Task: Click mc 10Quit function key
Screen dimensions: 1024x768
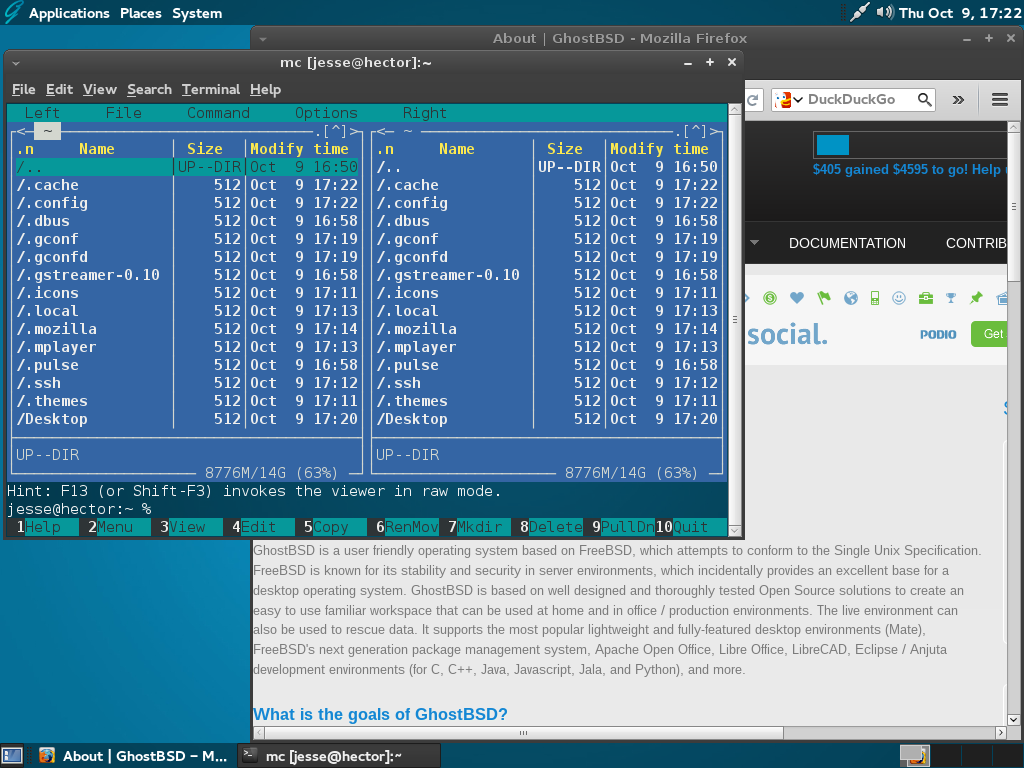Action: pos(691,527)
